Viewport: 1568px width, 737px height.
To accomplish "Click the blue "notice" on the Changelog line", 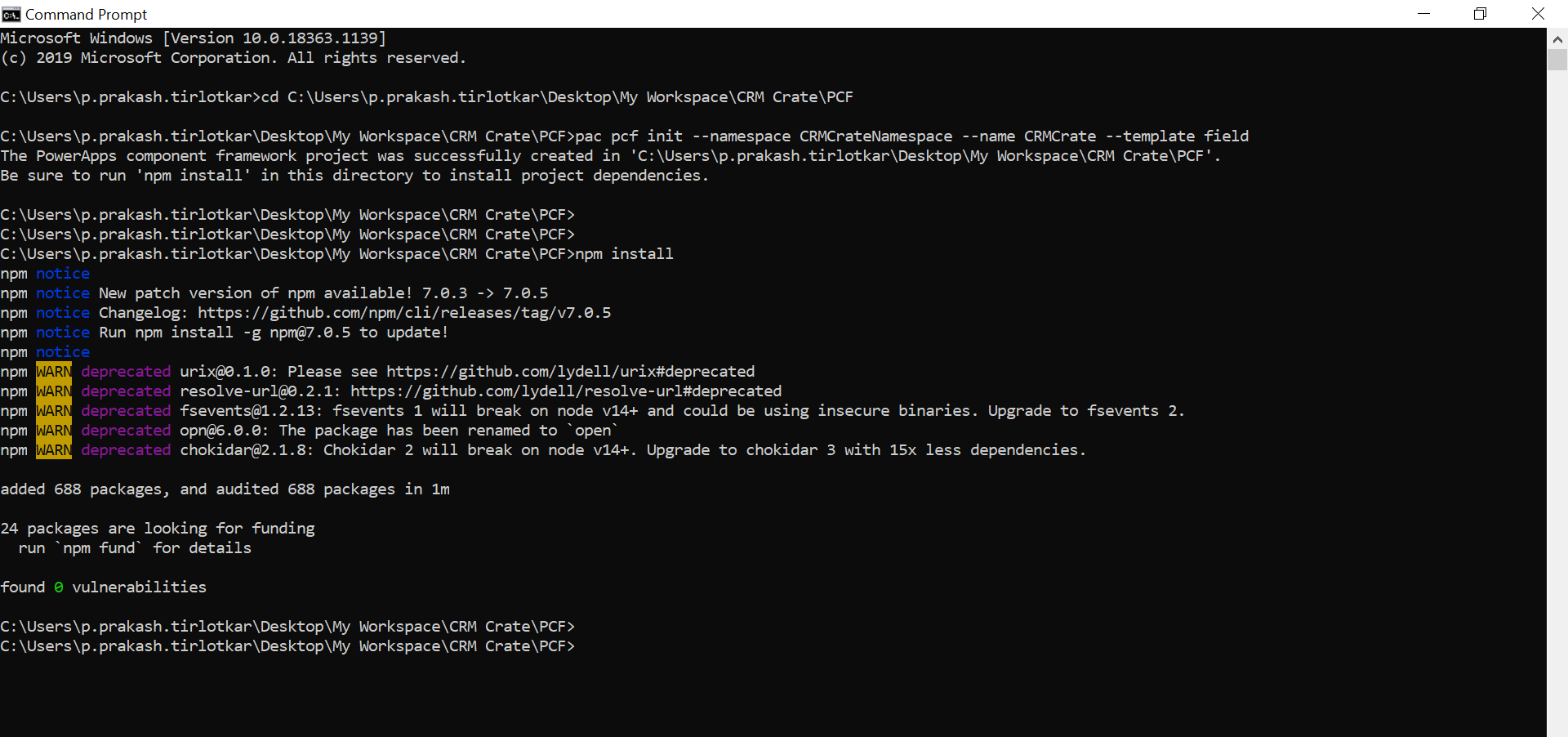I will [63, 313].
